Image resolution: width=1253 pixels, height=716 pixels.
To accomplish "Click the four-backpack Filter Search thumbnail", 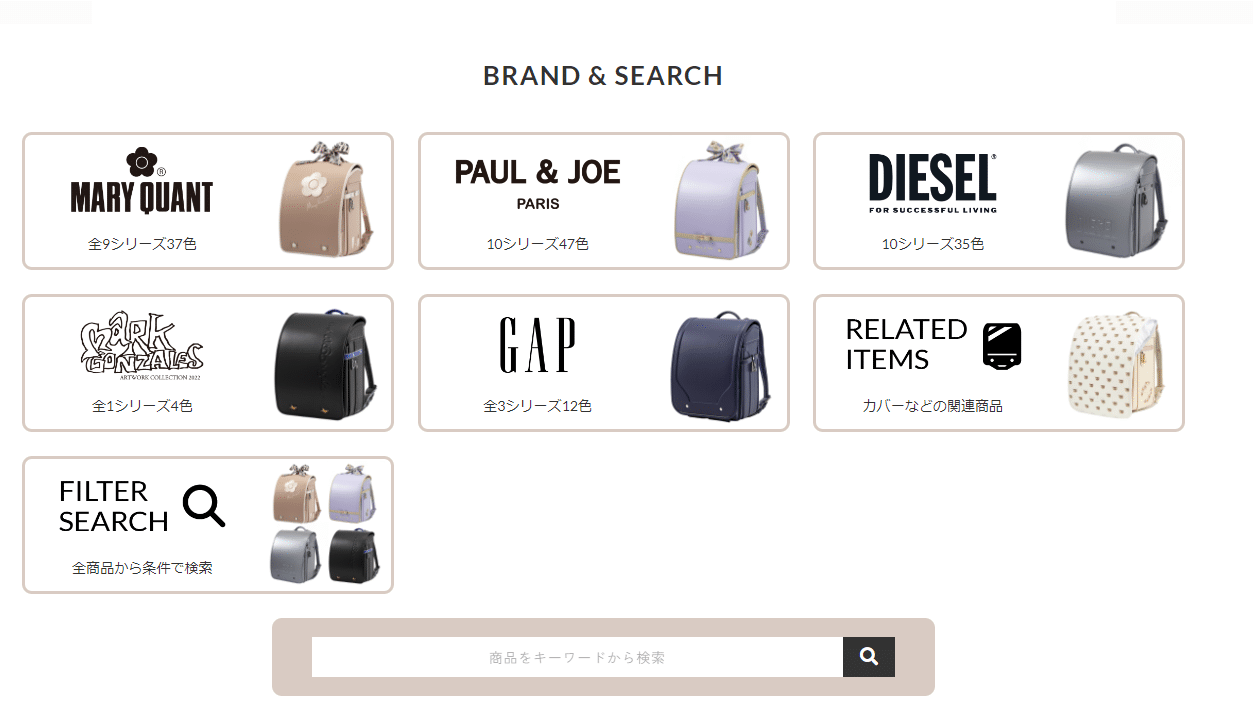I will pos(325,524).
